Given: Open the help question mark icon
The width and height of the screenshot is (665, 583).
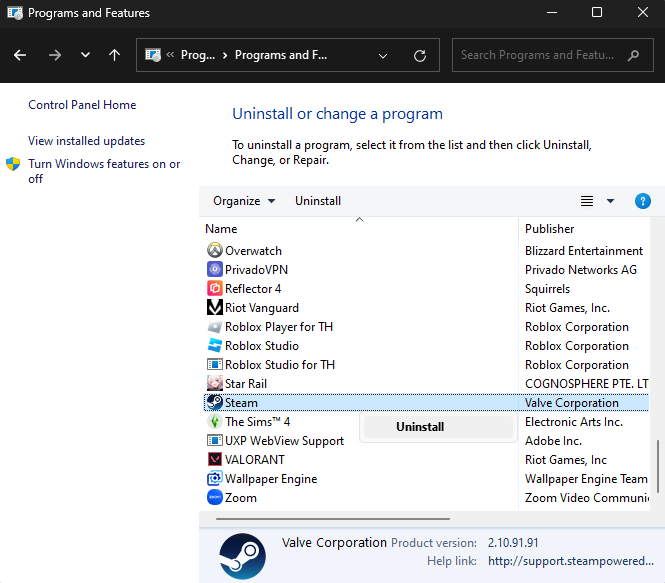Looking at the screenshot, I should tap(643, 201).
